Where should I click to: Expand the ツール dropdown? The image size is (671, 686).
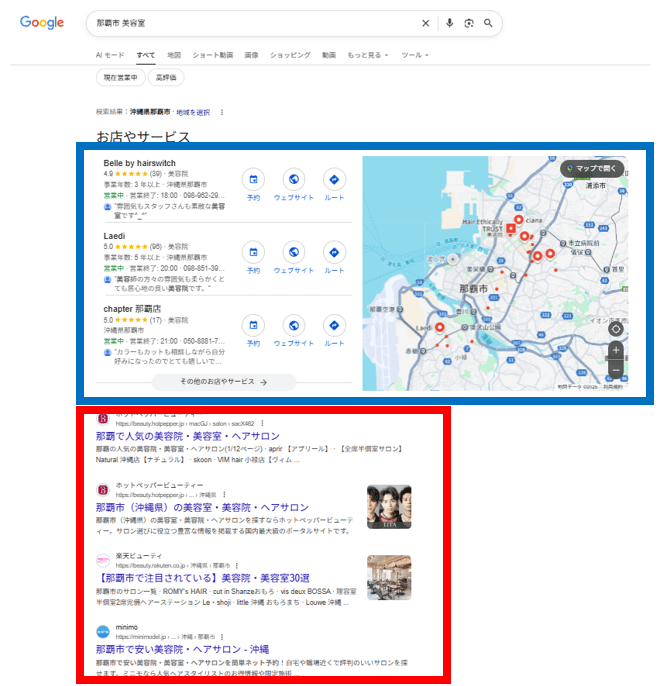pos(415,55)
